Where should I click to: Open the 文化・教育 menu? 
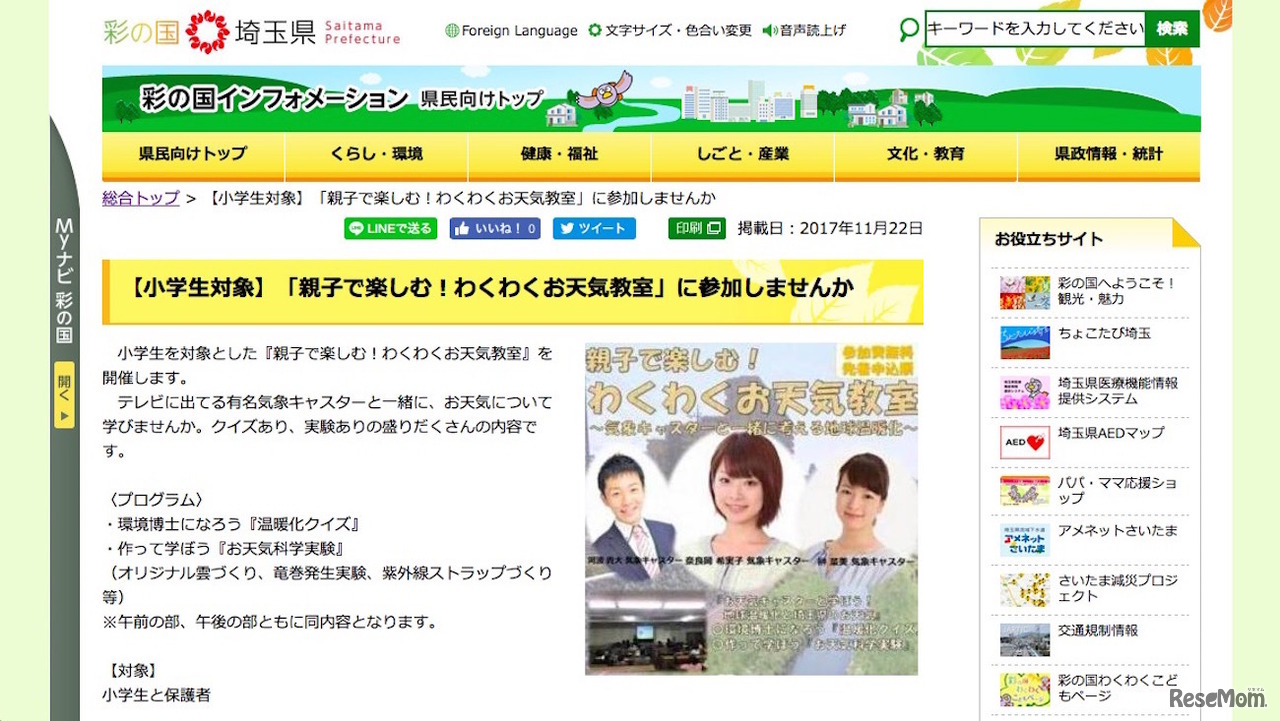click(x=925, y=155)
